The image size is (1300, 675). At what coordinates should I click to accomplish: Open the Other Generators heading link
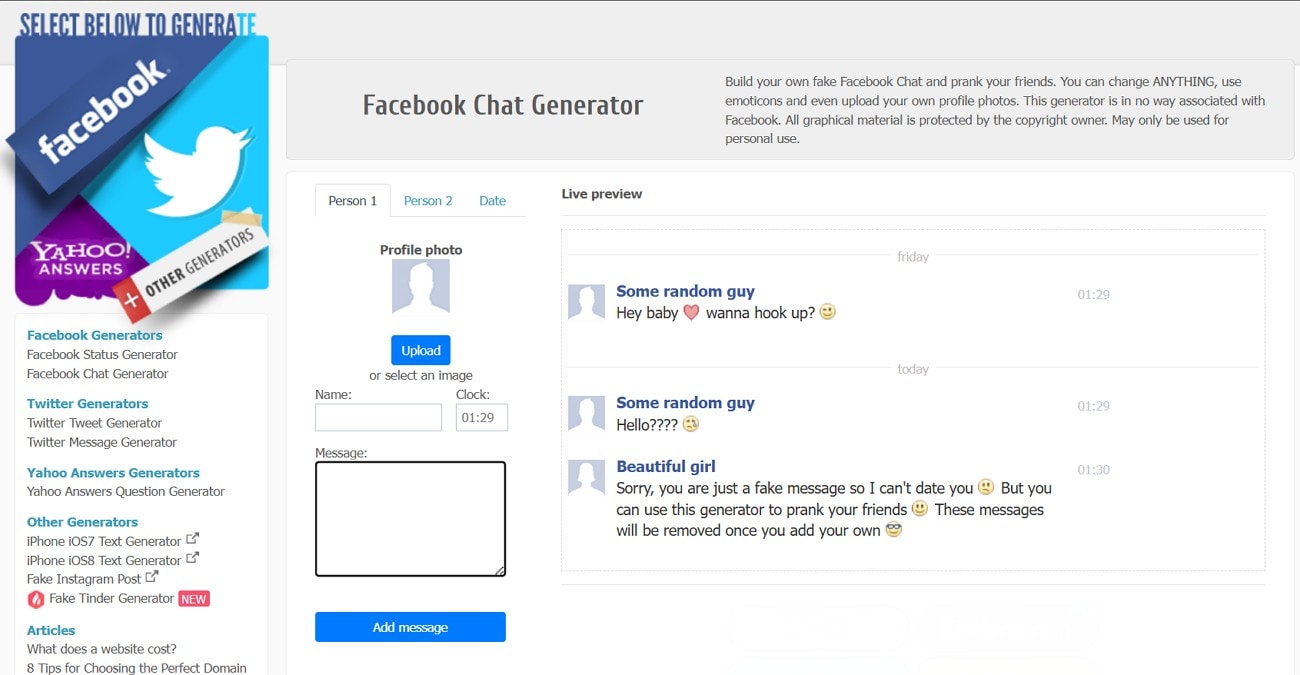pyautogui.click(x=82, y=522)
